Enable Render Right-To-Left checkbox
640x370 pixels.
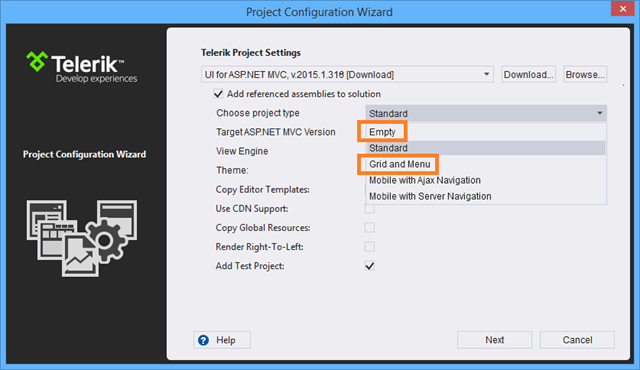tap(370, 247)
